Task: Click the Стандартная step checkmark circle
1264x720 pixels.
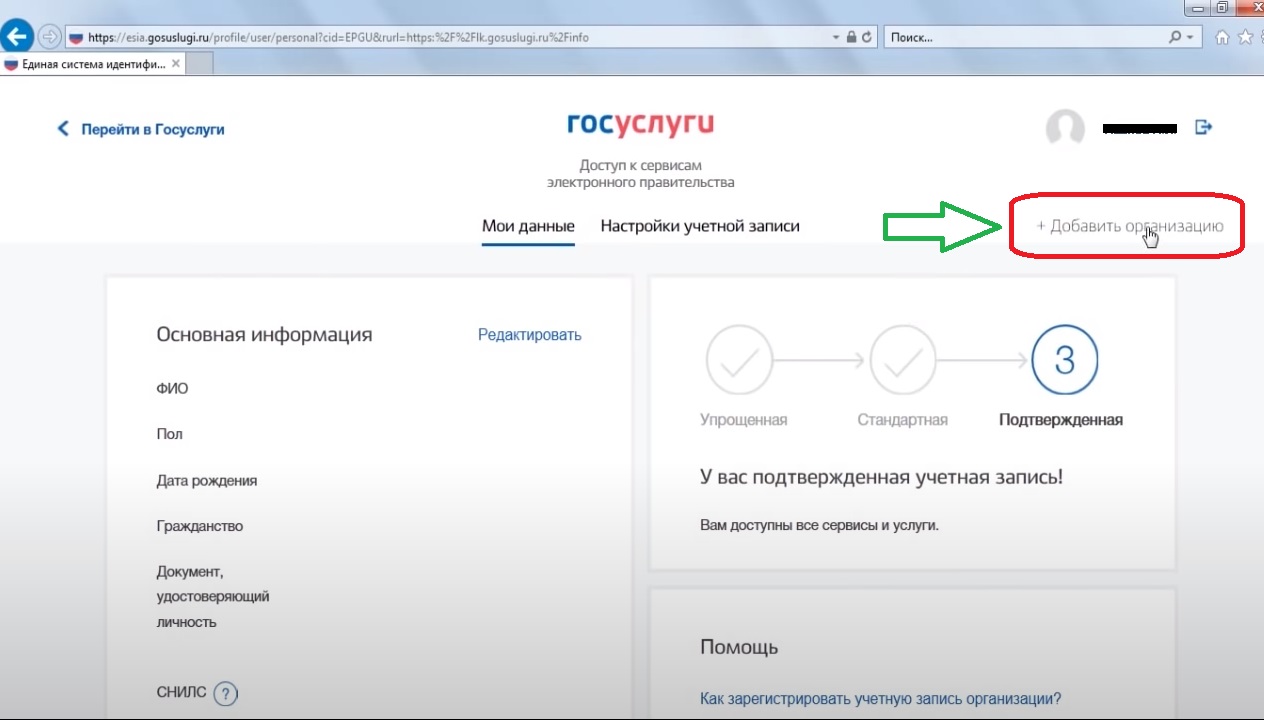Action: click(x=903, y=359)
